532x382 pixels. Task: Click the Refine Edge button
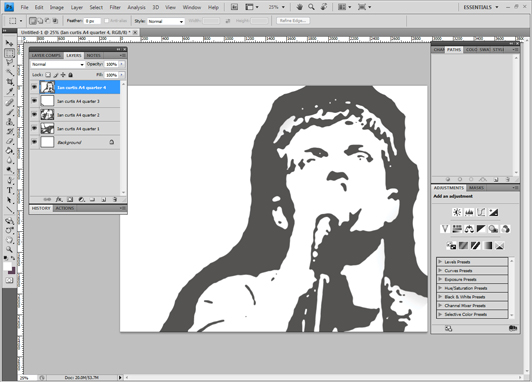(293, 21)
